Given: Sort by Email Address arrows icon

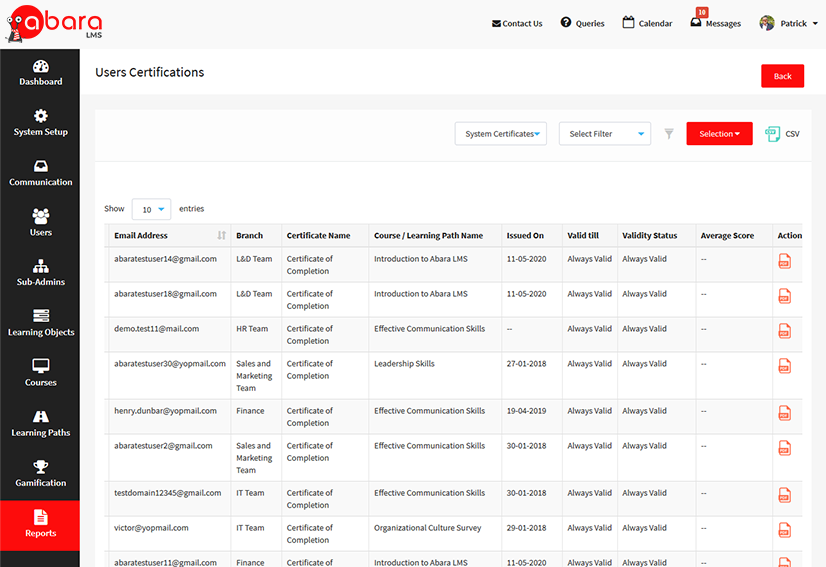Looking at the screenshot, I should [x=222, y=236].
